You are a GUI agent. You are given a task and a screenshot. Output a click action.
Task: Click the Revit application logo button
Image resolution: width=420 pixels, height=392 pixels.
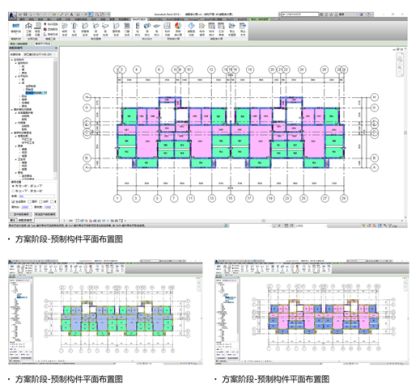tap(12, 15)
